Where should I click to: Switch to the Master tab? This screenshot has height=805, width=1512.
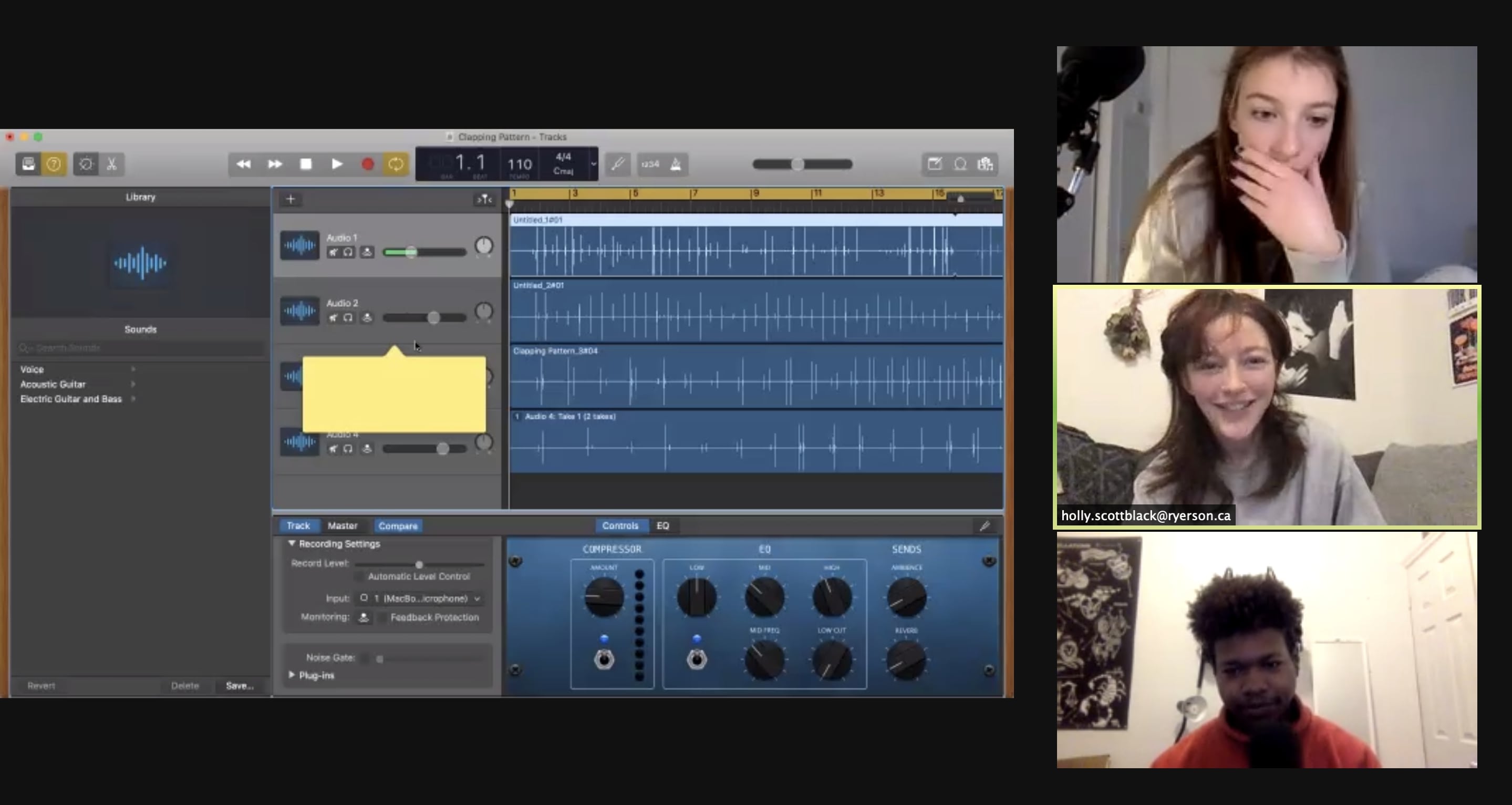point(344,525)
